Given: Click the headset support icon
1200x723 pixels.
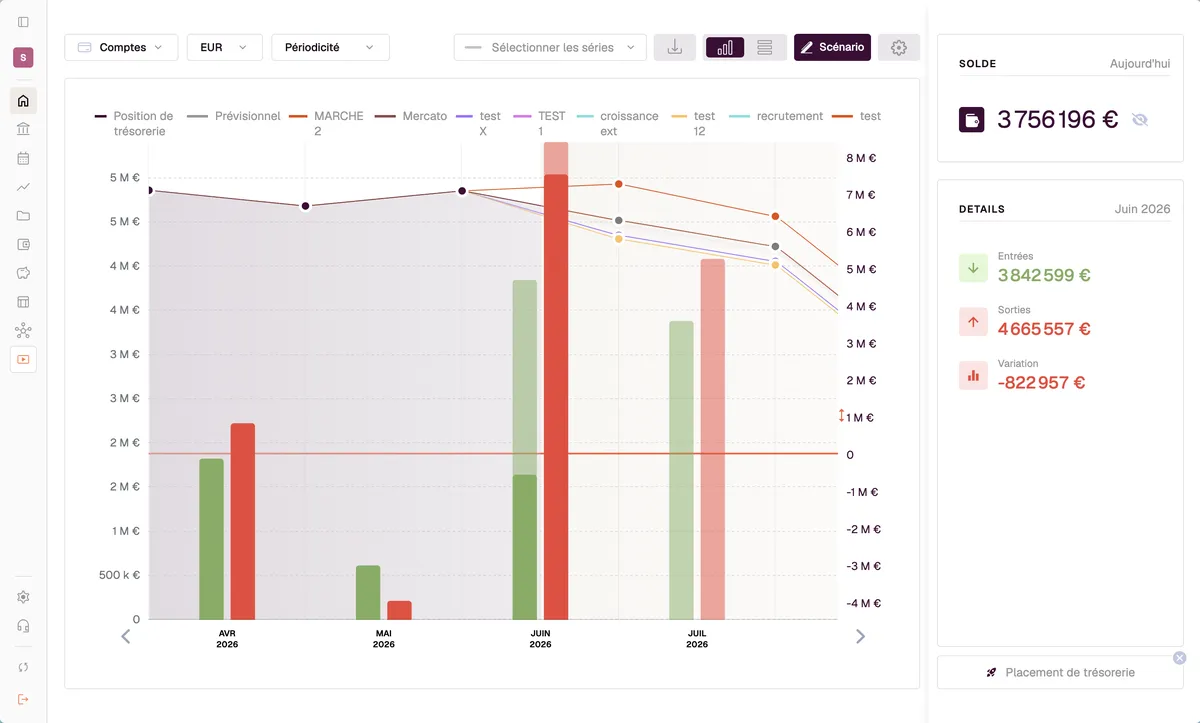Looking at the screenshot, I should pos(23,626).
